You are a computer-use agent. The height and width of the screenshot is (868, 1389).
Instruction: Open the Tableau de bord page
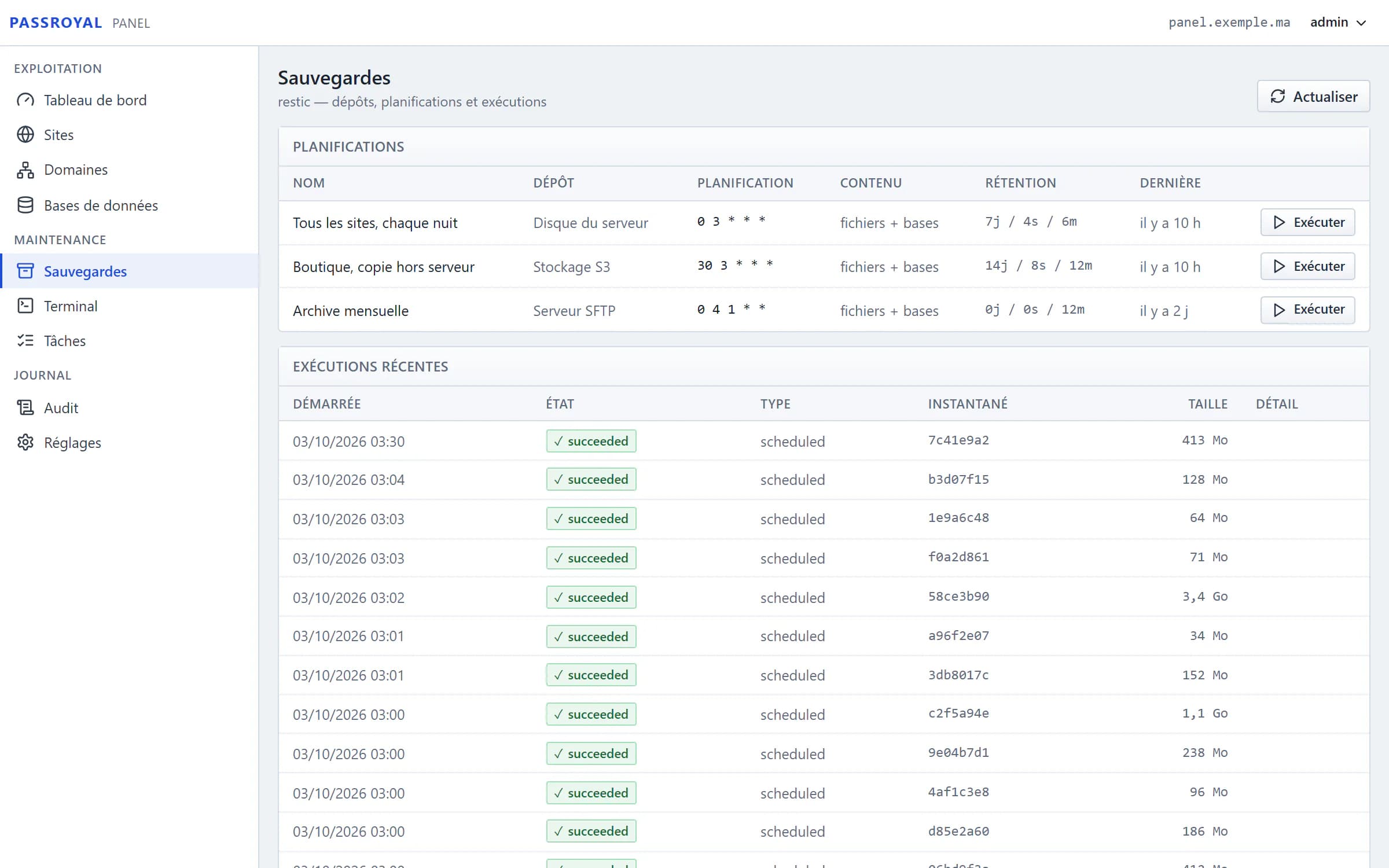pyautogui.click(x=129, y=100)
